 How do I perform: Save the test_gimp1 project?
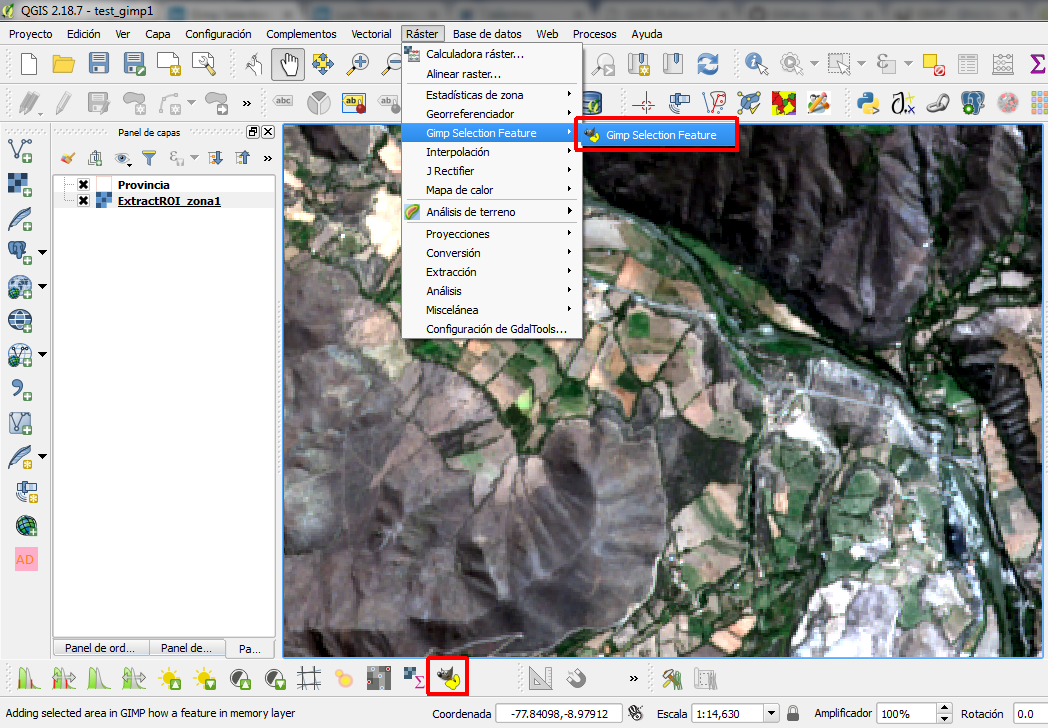[x=98, y=62]
